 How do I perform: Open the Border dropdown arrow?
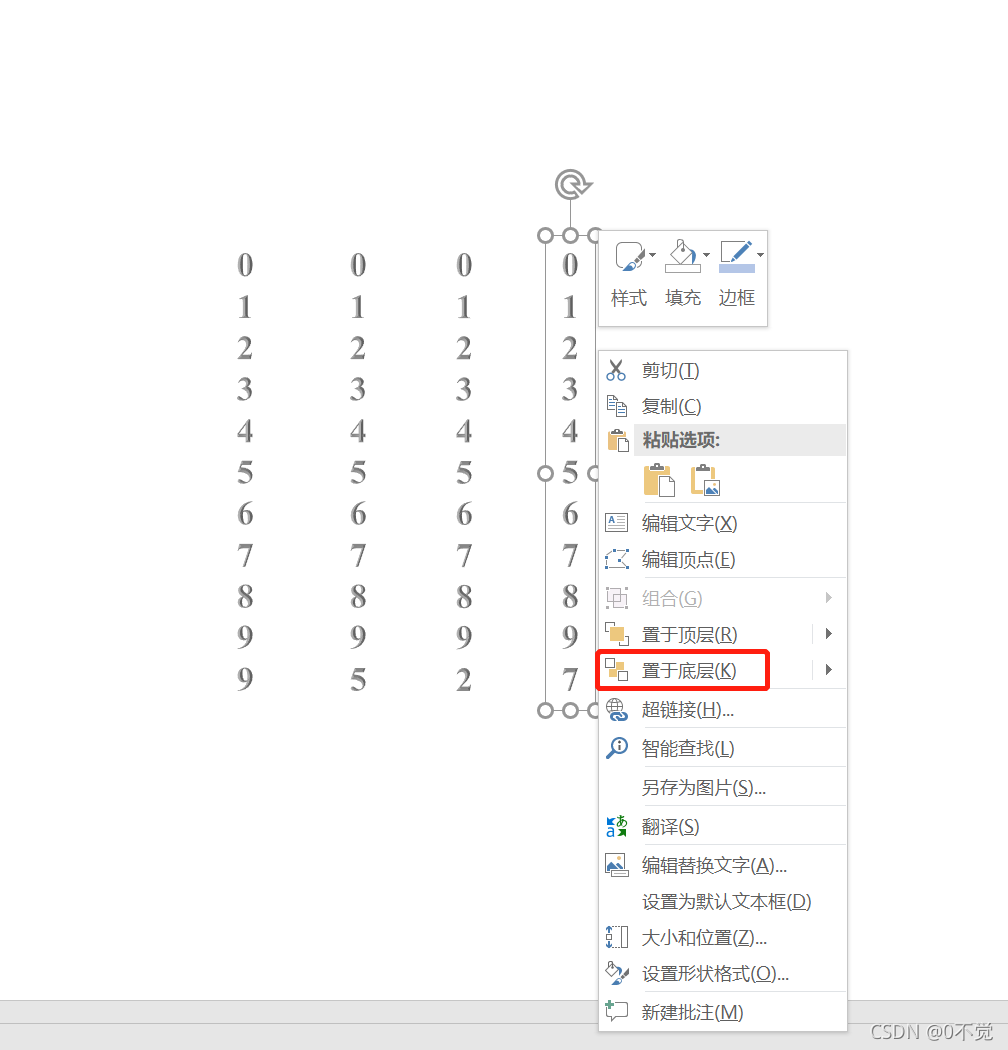[x=760, y=254]
